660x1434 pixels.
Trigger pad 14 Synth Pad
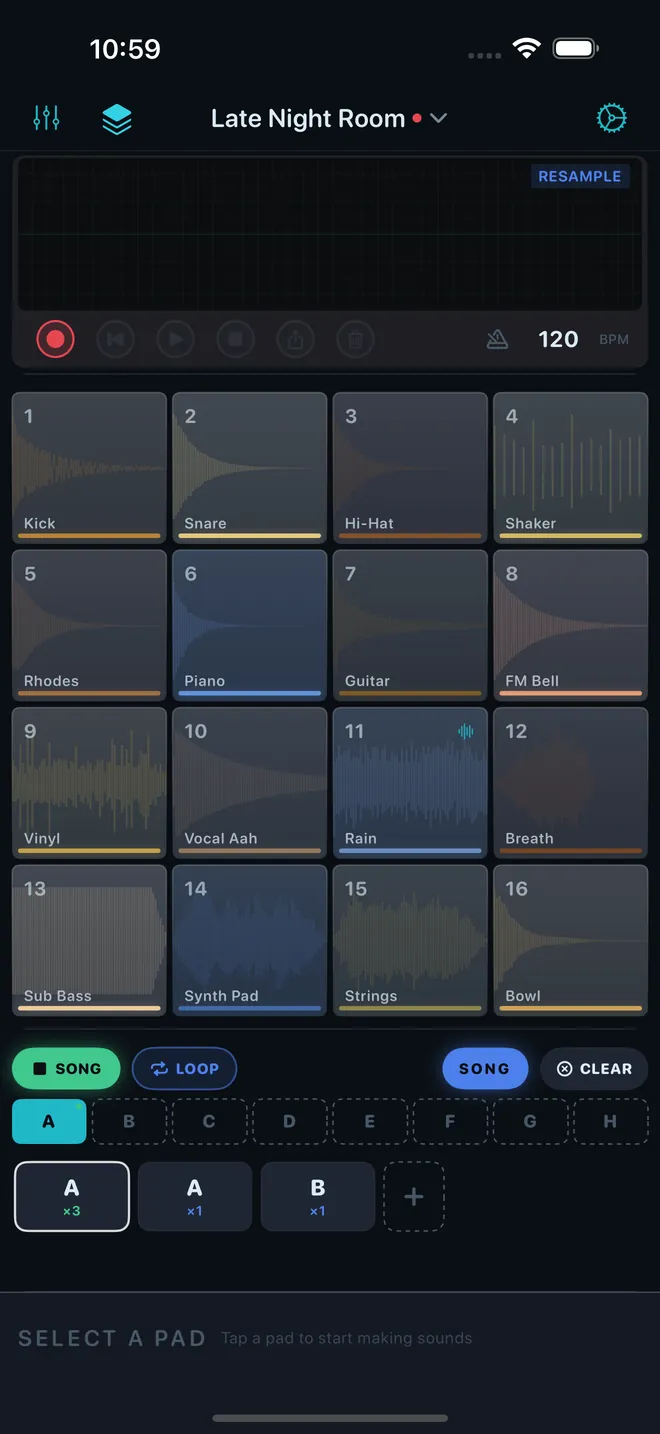[x=249, y=940]
